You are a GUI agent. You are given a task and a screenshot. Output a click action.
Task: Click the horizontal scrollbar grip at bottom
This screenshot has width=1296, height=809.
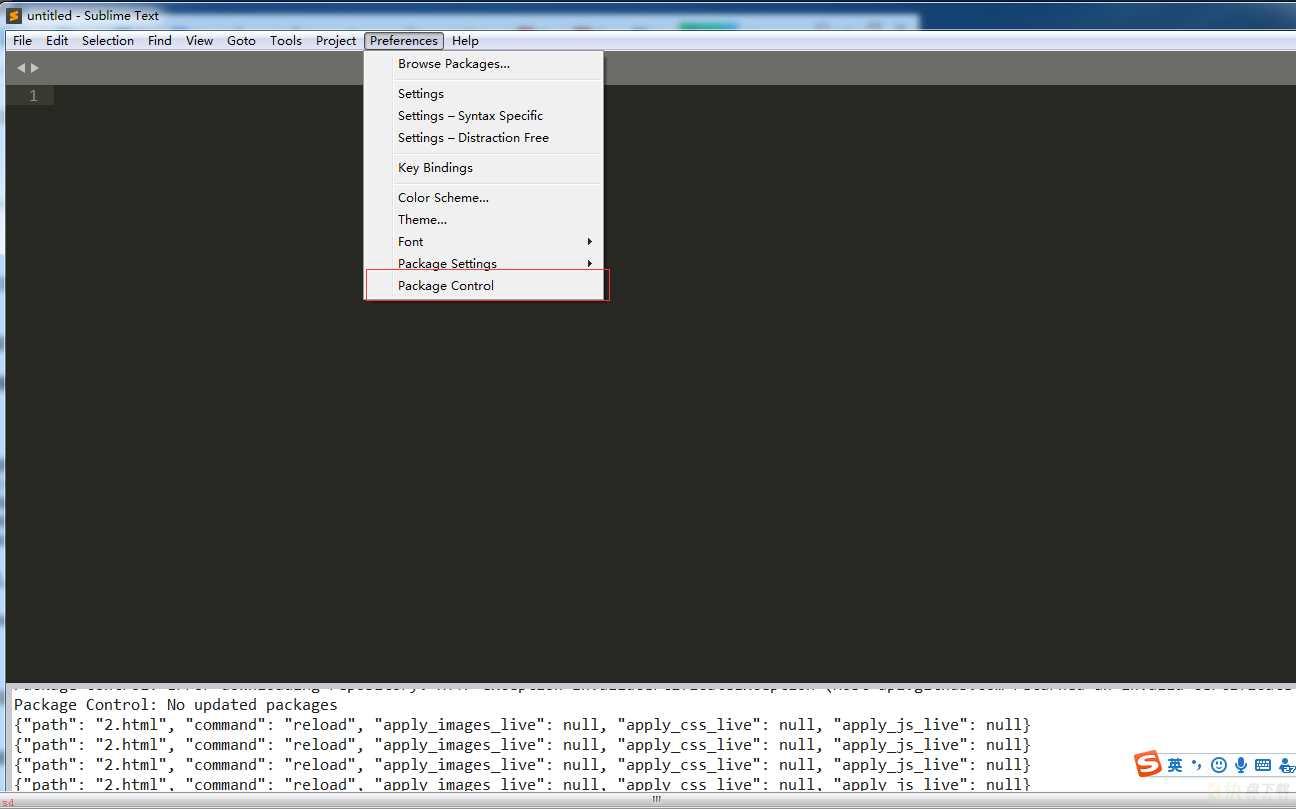point(657,798)
